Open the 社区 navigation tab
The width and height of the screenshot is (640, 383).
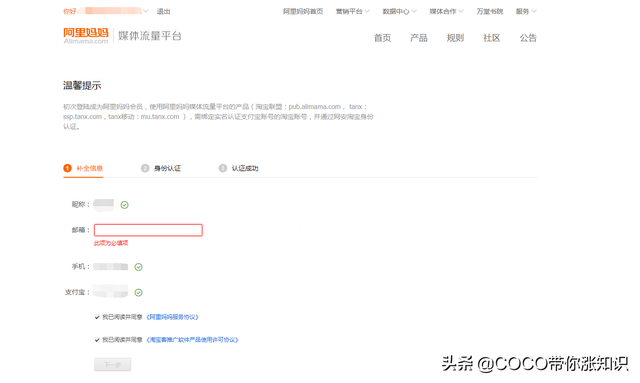pyautogui.click(x=491, y=38)
